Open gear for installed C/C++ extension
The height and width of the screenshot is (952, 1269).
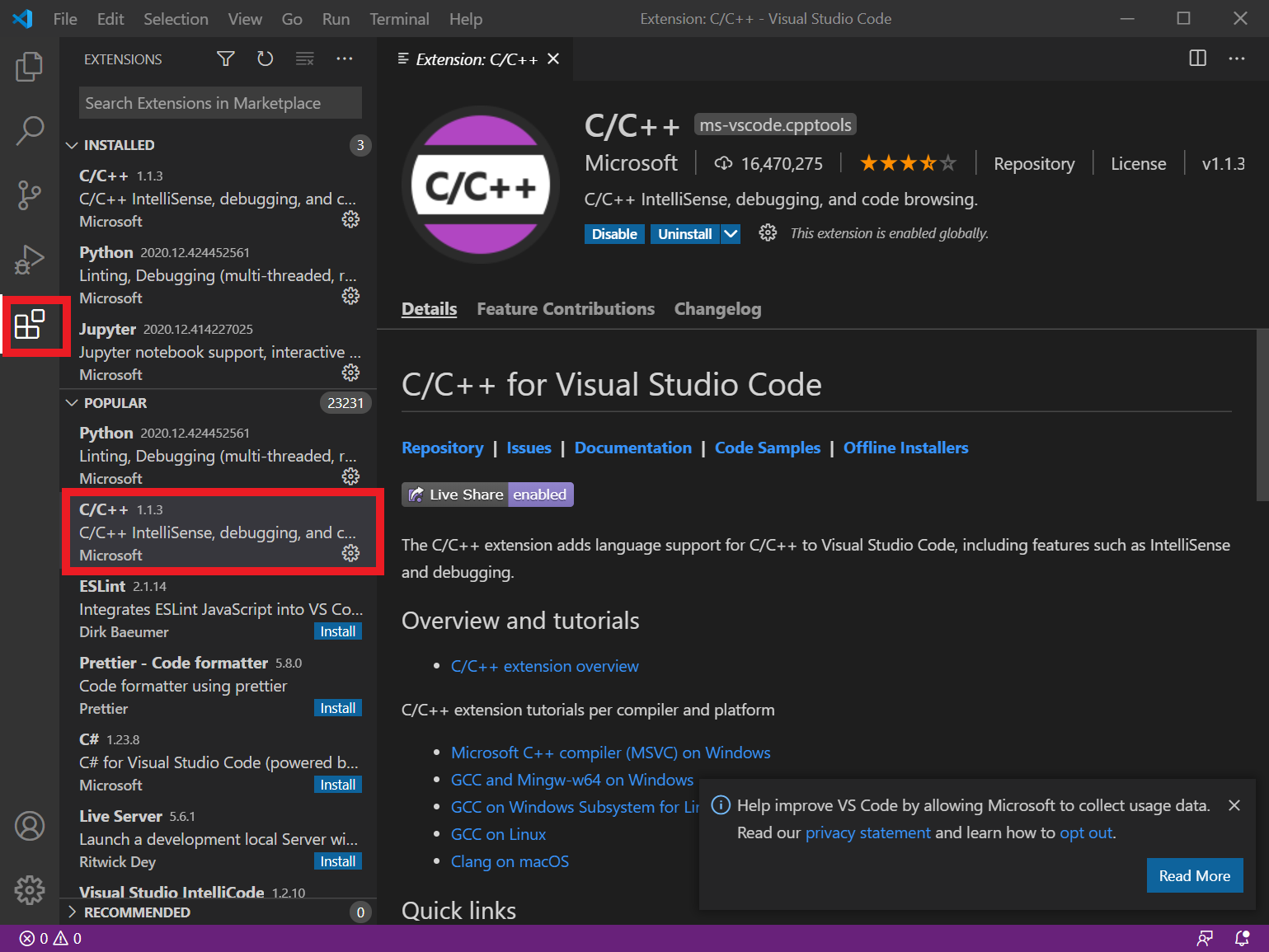(x=350, y=219)
